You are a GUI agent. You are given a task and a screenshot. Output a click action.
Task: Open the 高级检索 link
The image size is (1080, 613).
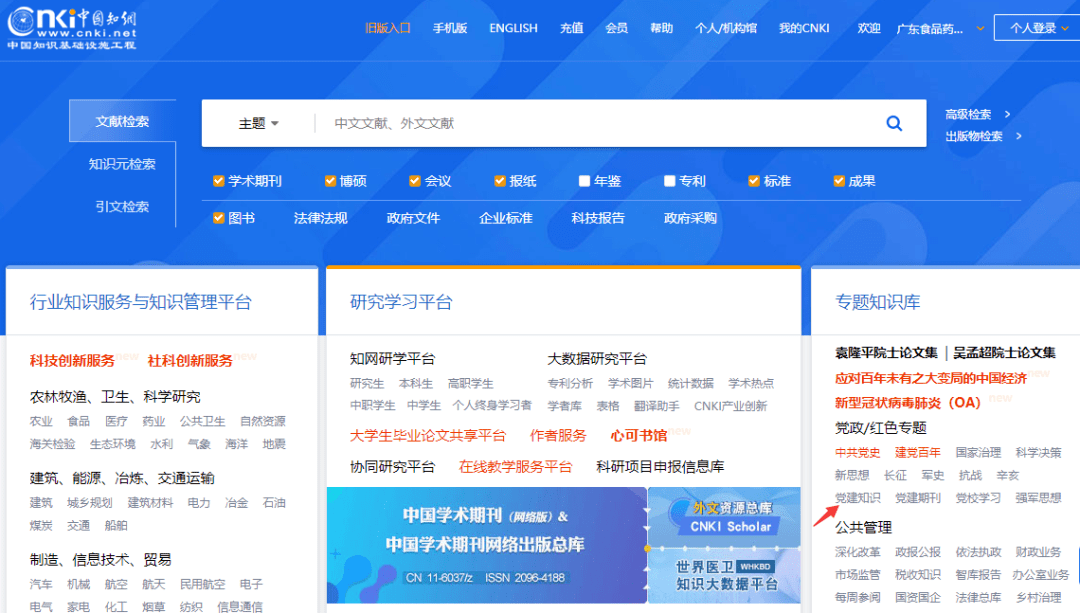(x=968, y=114)
